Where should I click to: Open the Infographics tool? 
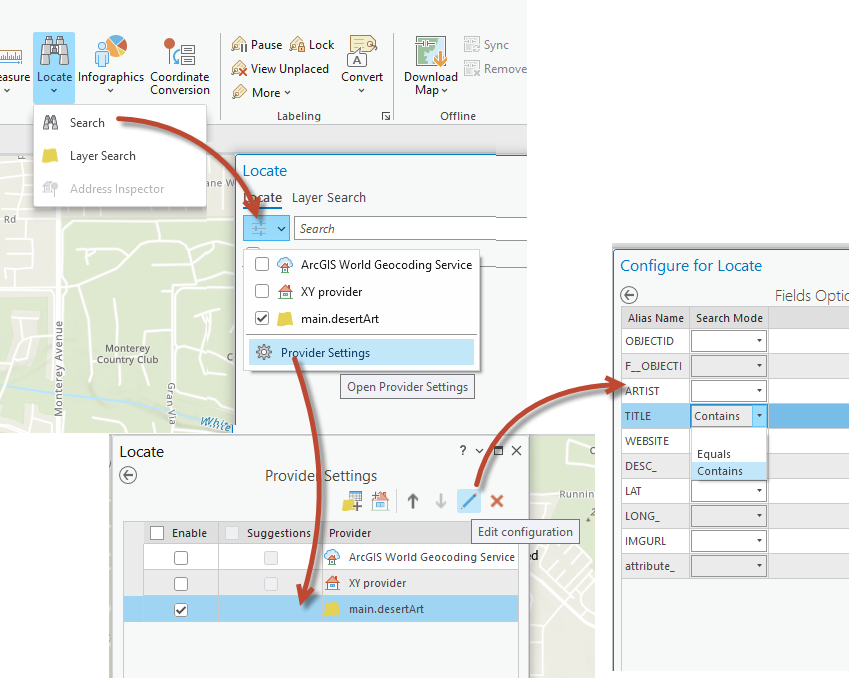[x=110, y=65]
